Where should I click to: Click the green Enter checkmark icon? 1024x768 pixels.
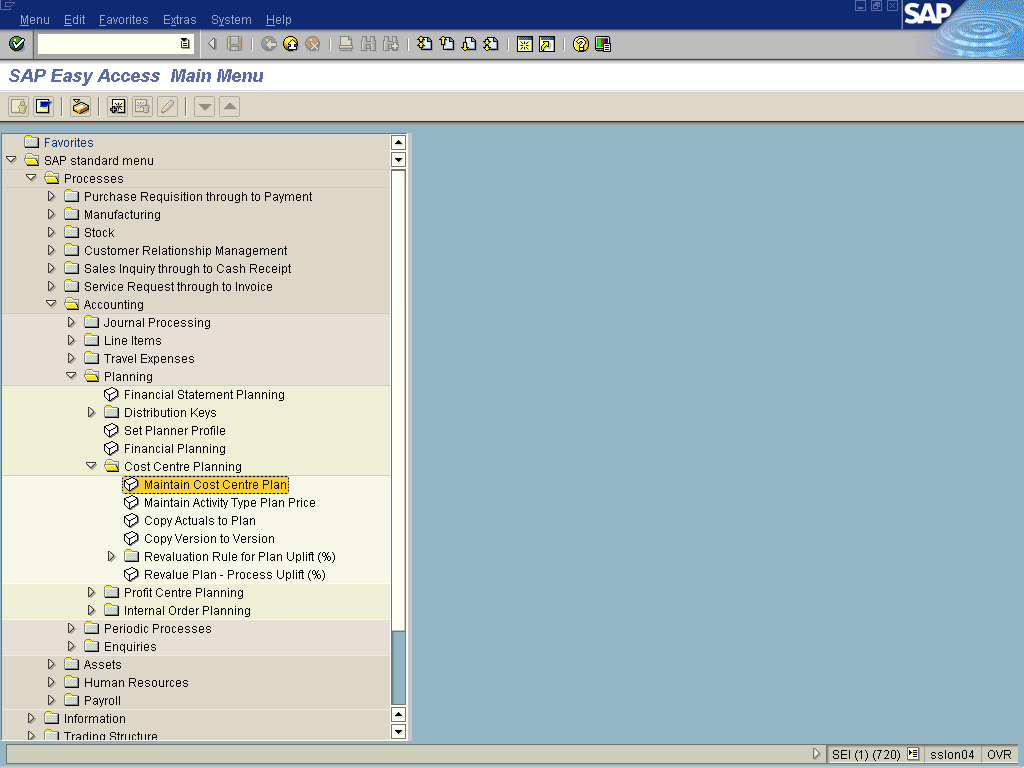coord(16,44)
